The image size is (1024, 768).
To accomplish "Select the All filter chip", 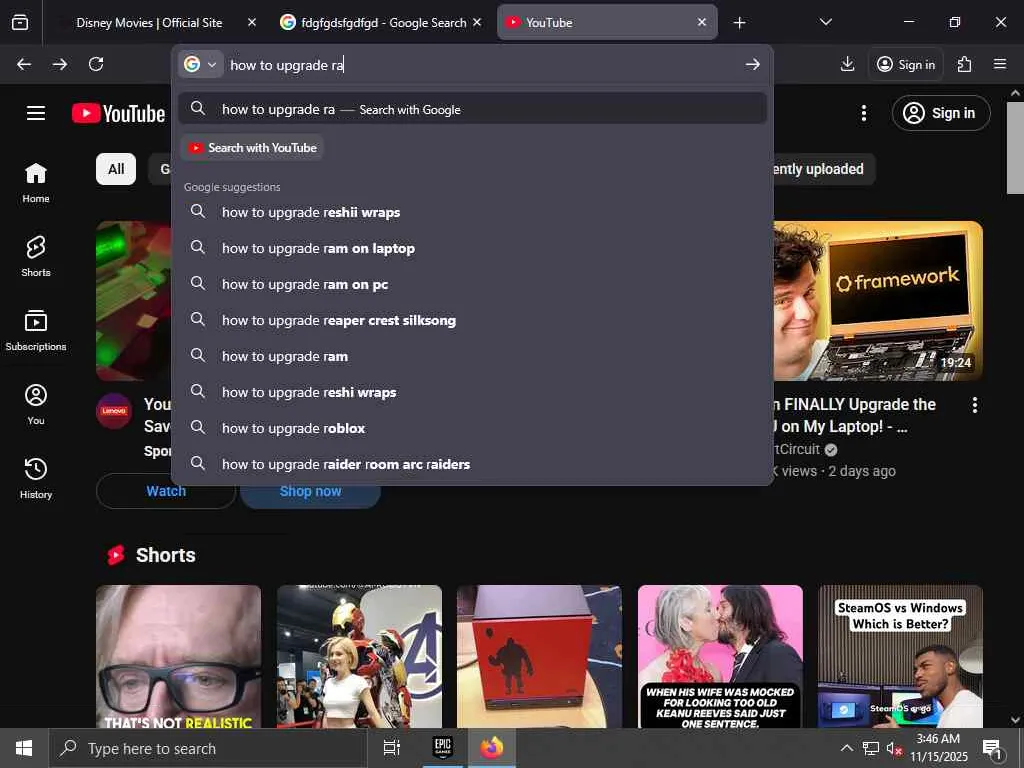I will click(116, 169).
